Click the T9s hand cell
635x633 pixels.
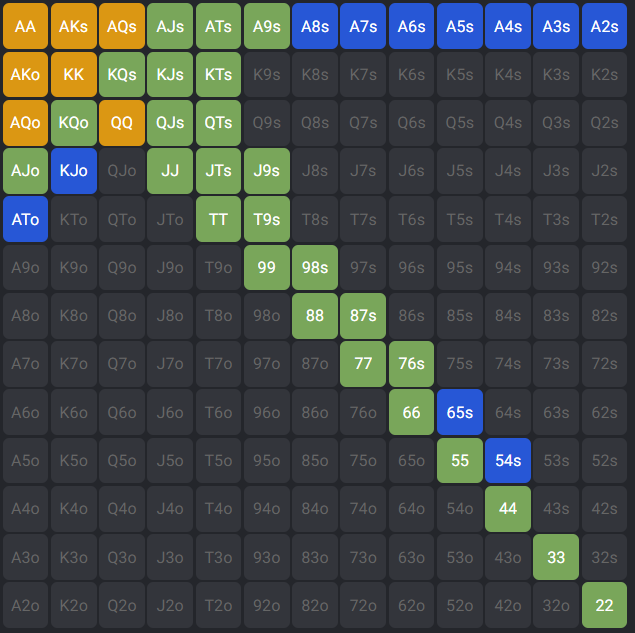coord(266,219)
